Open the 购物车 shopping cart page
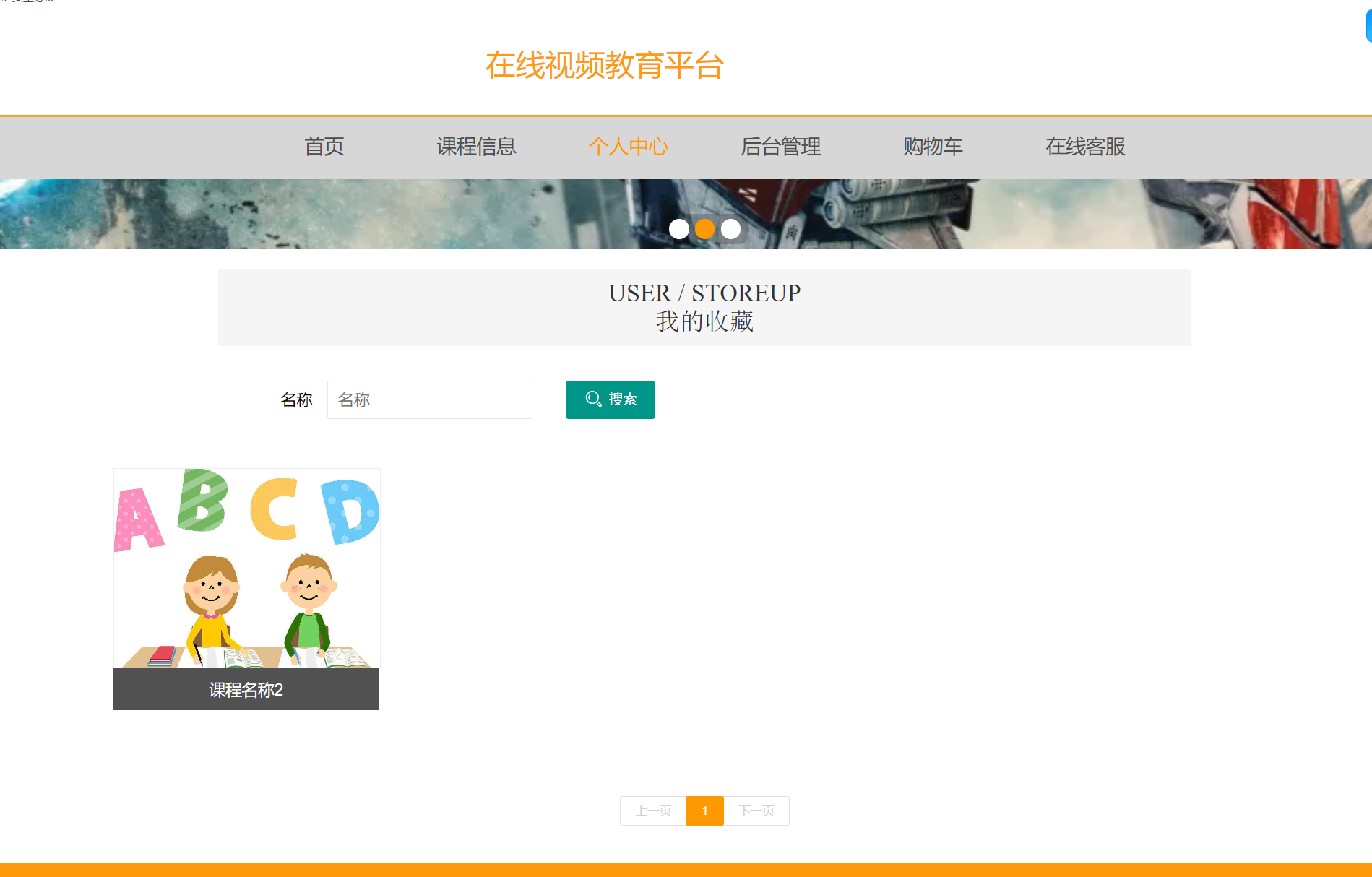This screenshot has height=877, width=1372. click(932, 147)
